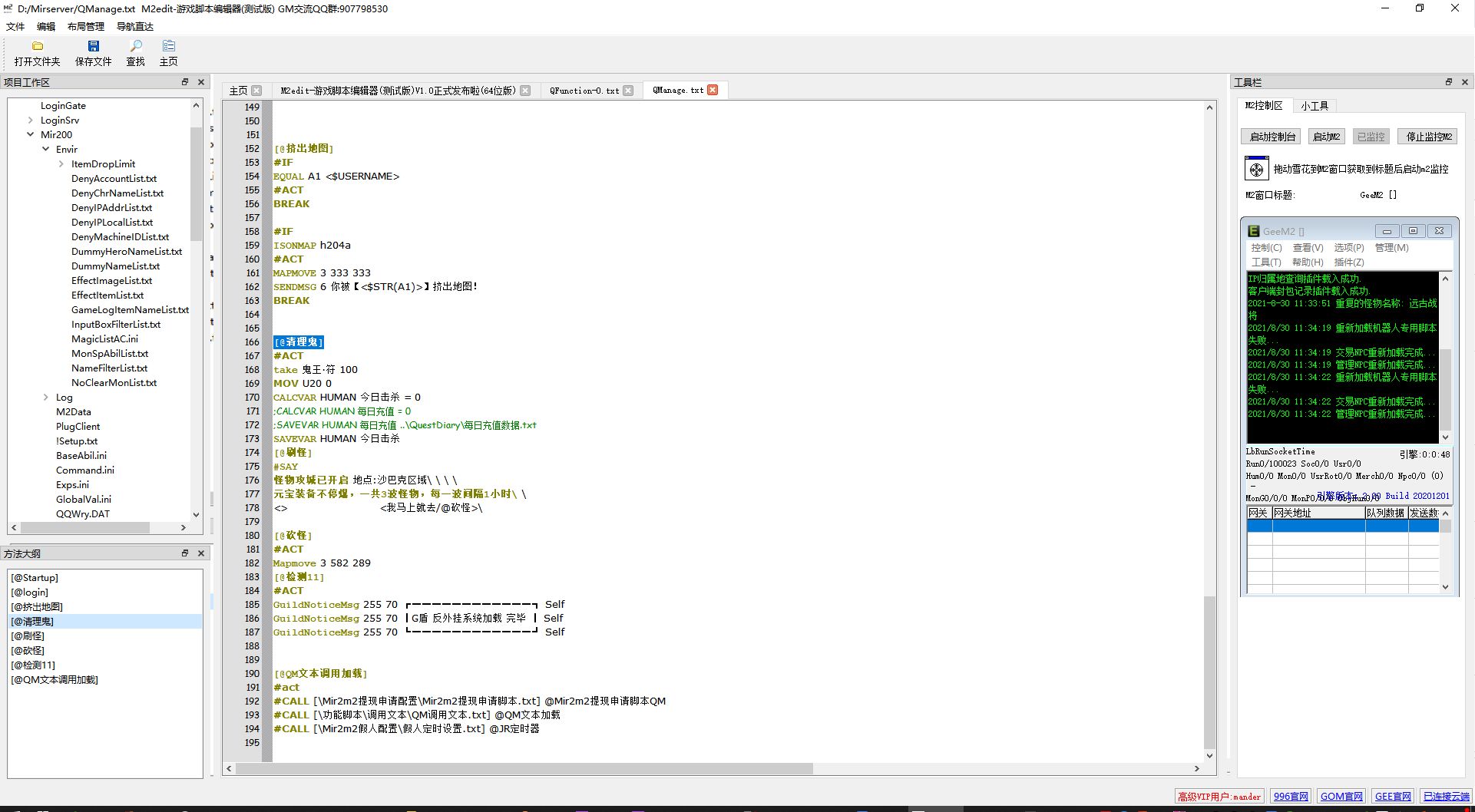The width and height of the screenshot is (1475, 812).
Task: Switch to the 小工具 tab
Action: click(x=1315, y=106)
